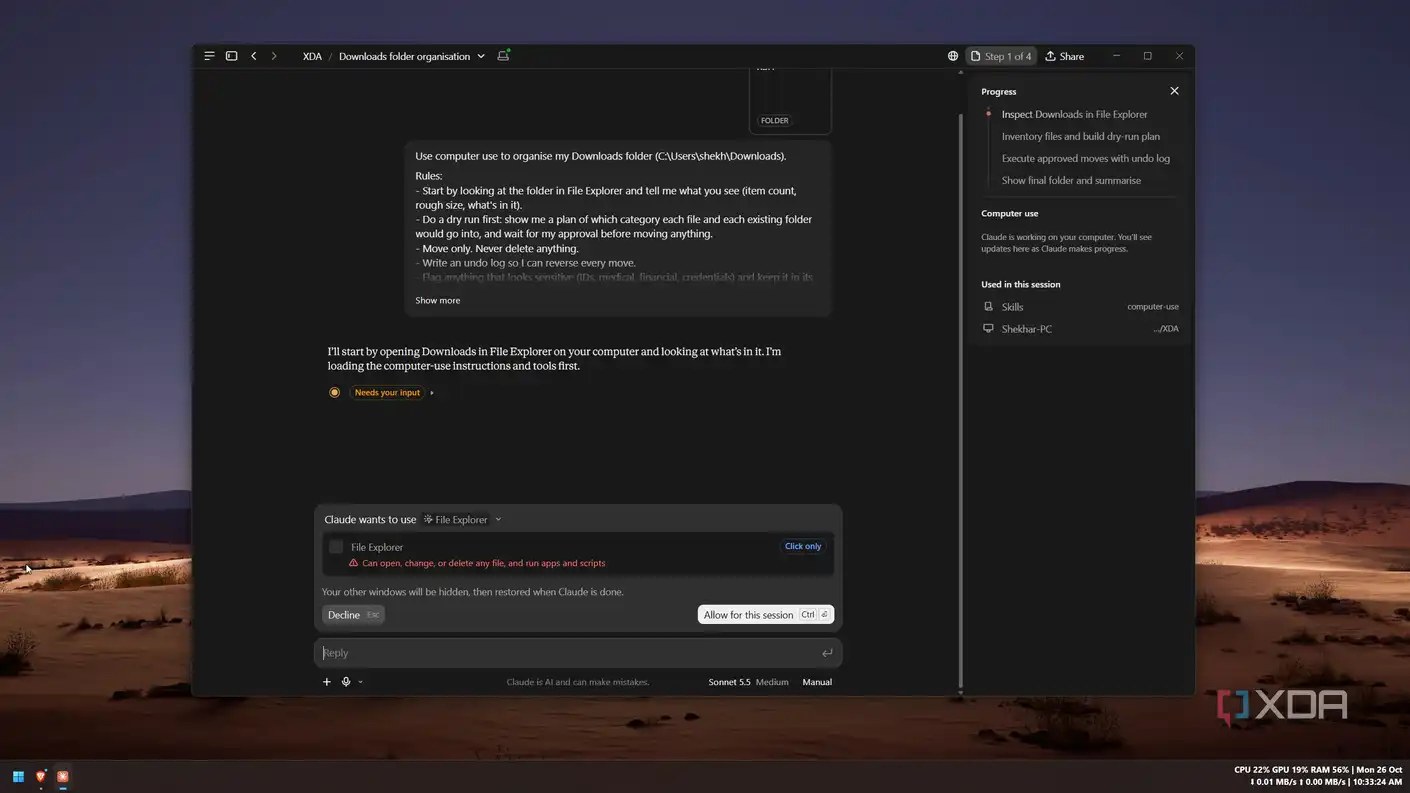Click Show more on the user message

(438, 300)
